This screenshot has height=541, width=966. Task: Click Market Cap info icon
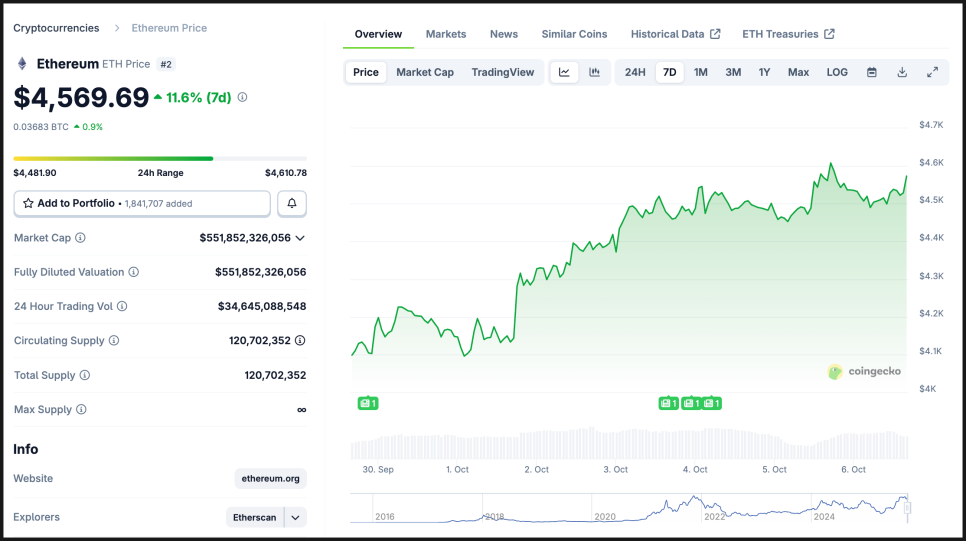pos(81,238)
